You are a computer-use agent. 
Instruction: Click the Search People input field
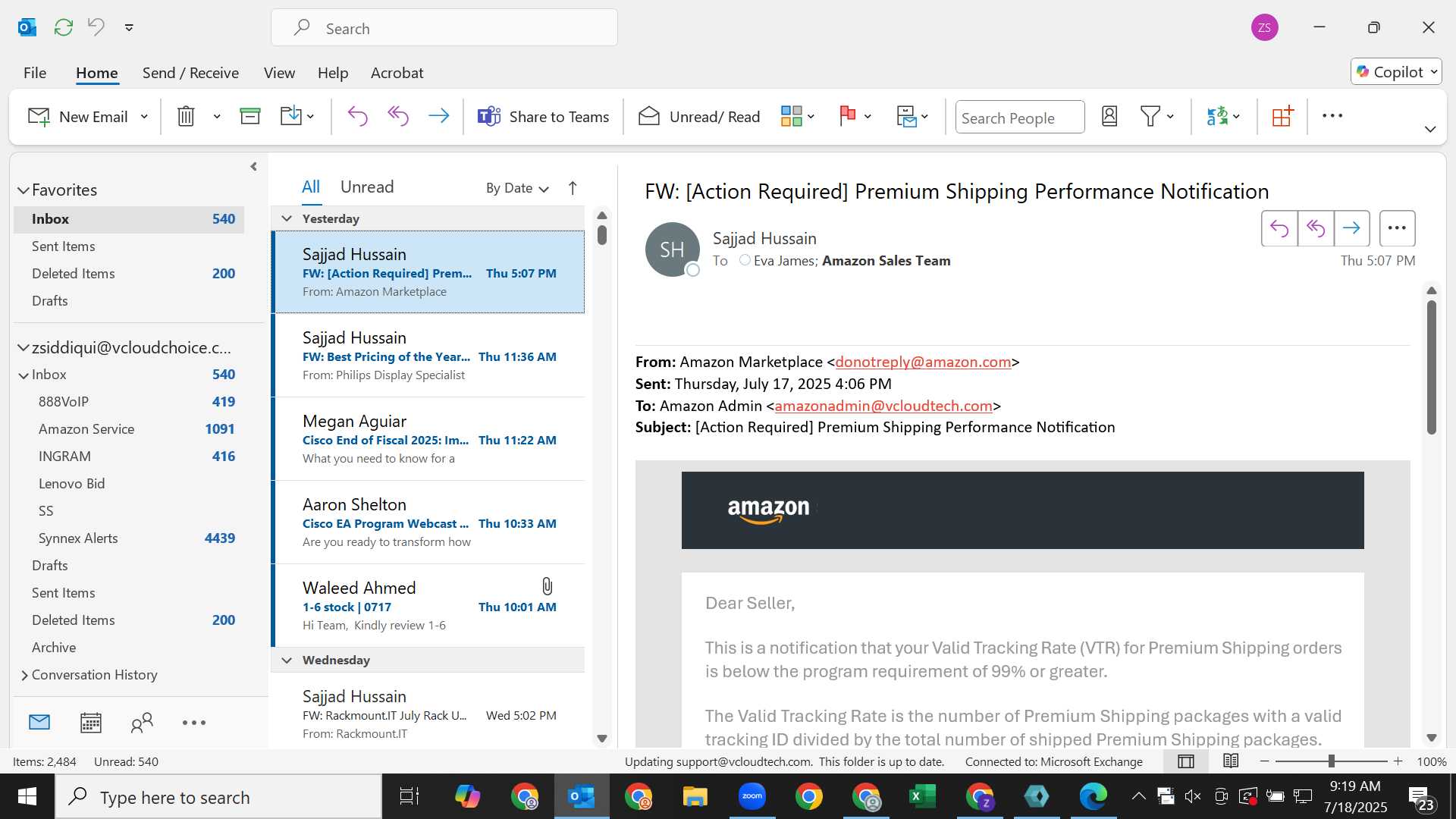coord(1019,118)
